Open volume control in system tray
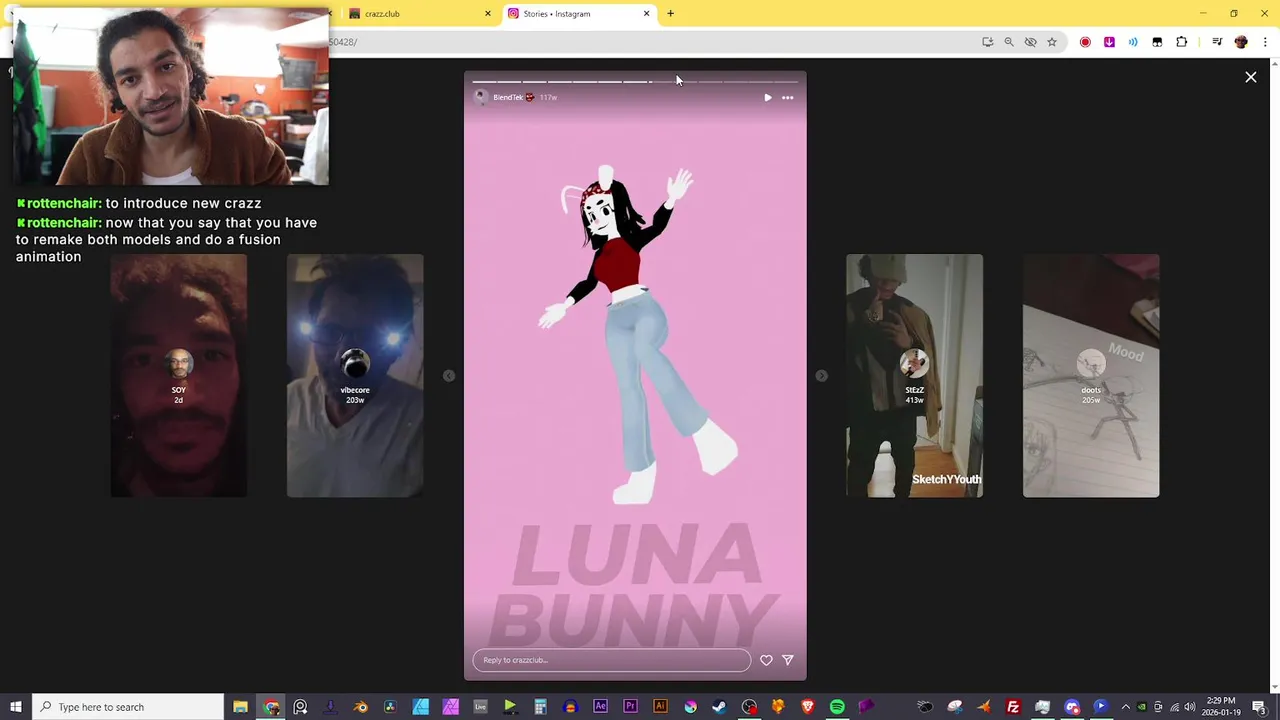The height and width of the screenshot is (720, 1280). point(1190,707)
